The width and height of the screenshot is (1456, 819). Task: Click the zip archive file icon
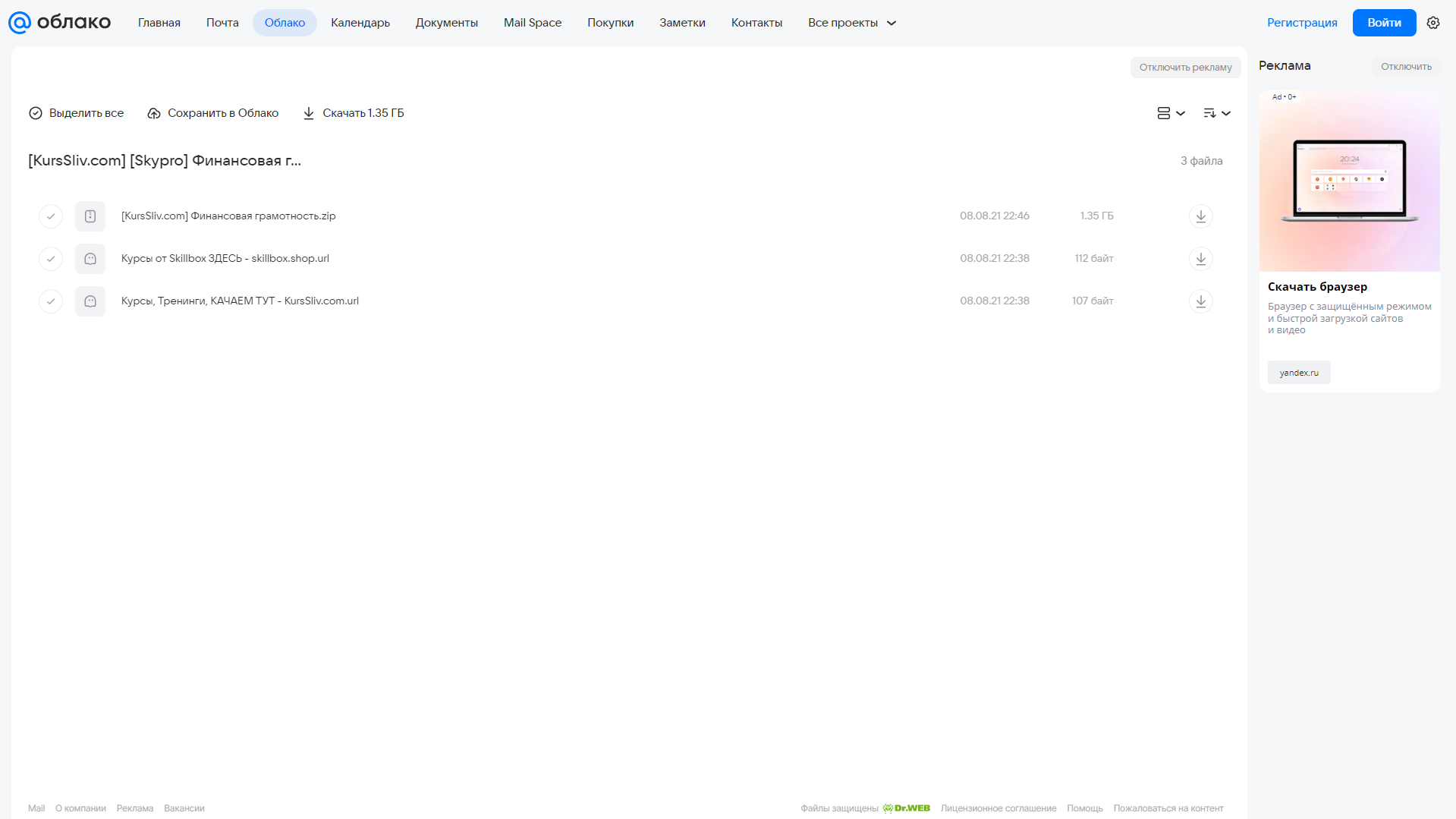tap(90, 216)
